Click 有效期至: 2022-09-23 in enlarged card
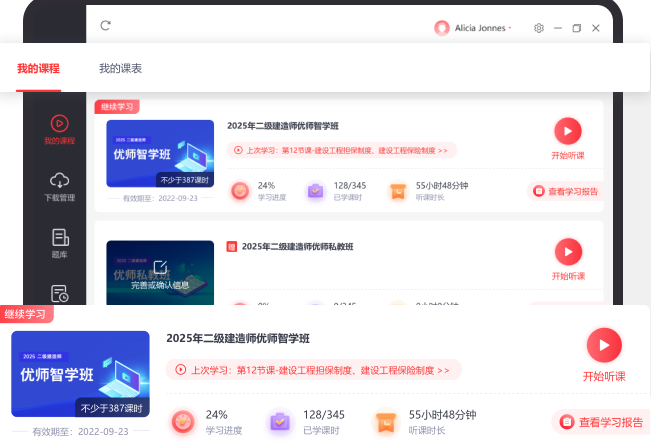 81,432
